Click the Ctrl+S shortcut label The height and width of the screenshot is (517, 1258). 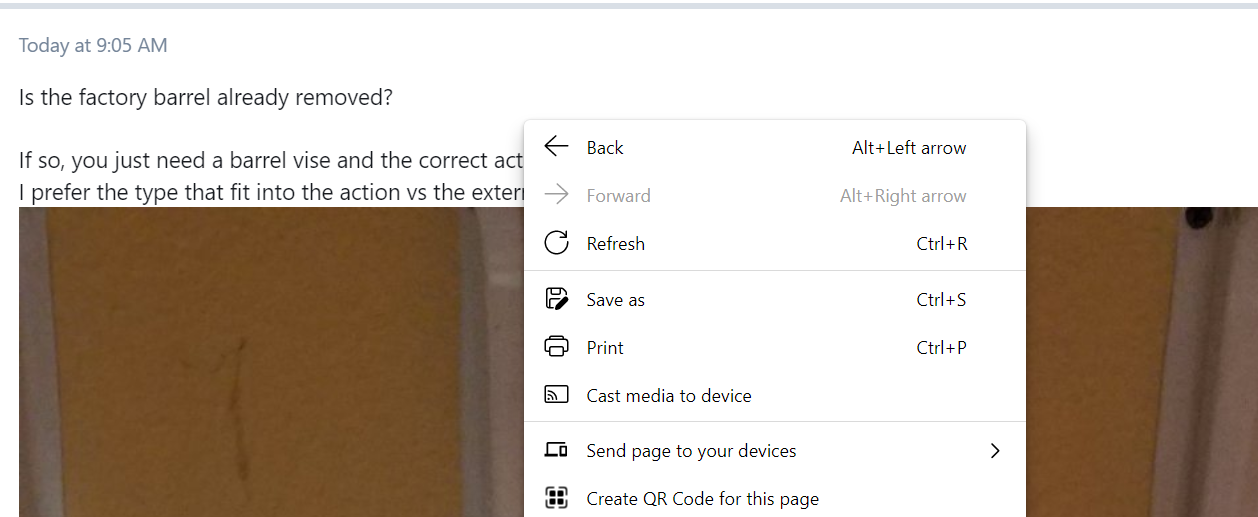pos(941,299)
